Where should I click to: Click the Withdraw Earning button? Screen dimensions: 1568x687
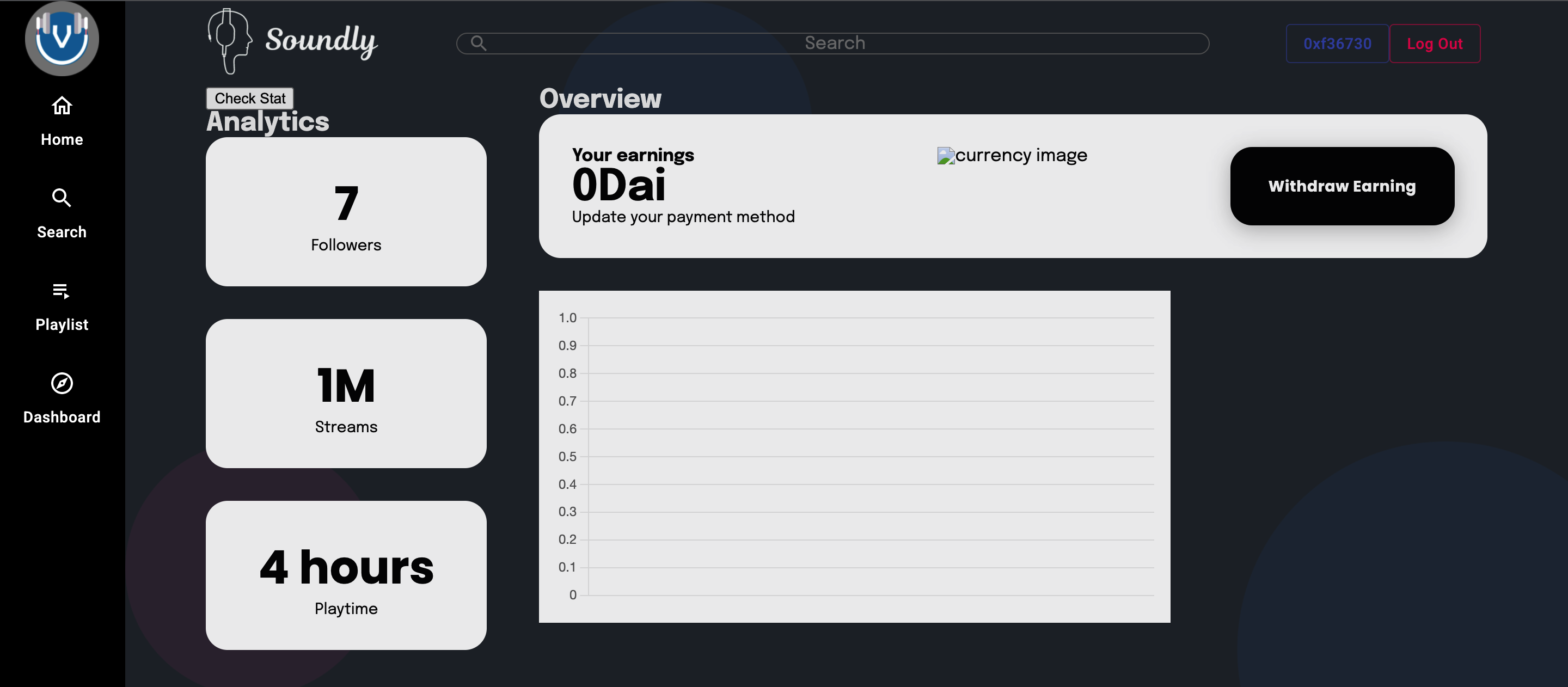tap(1342, 186)
